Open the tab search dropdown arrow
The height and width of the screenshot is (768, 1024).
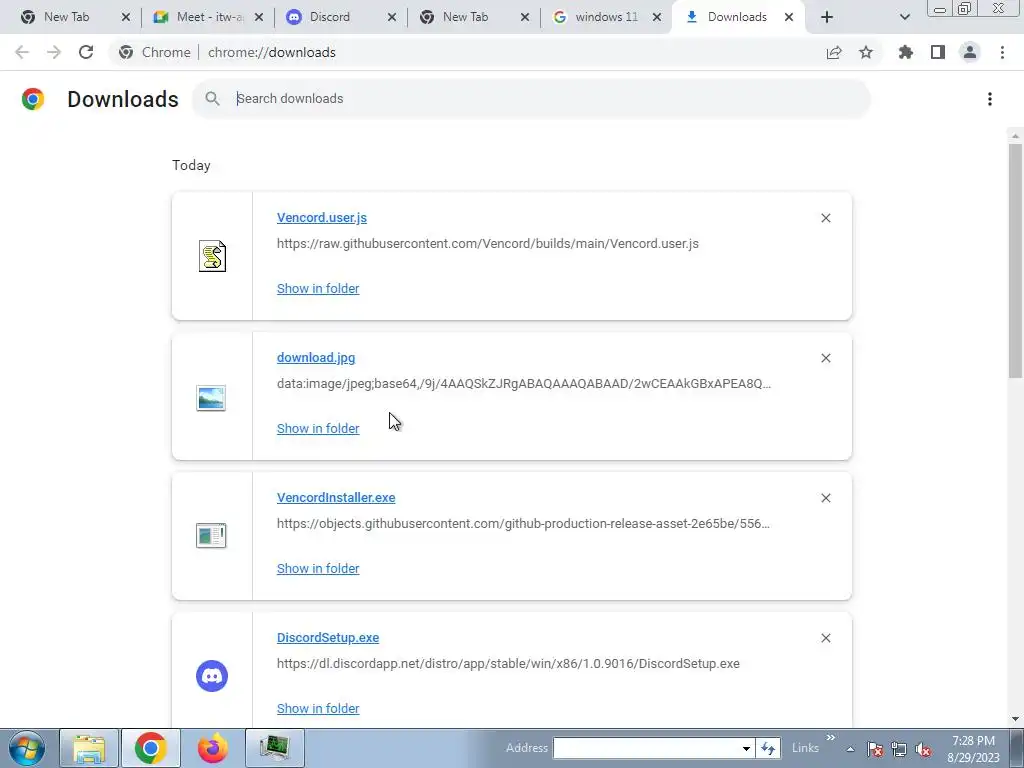[x=904, y=17]
